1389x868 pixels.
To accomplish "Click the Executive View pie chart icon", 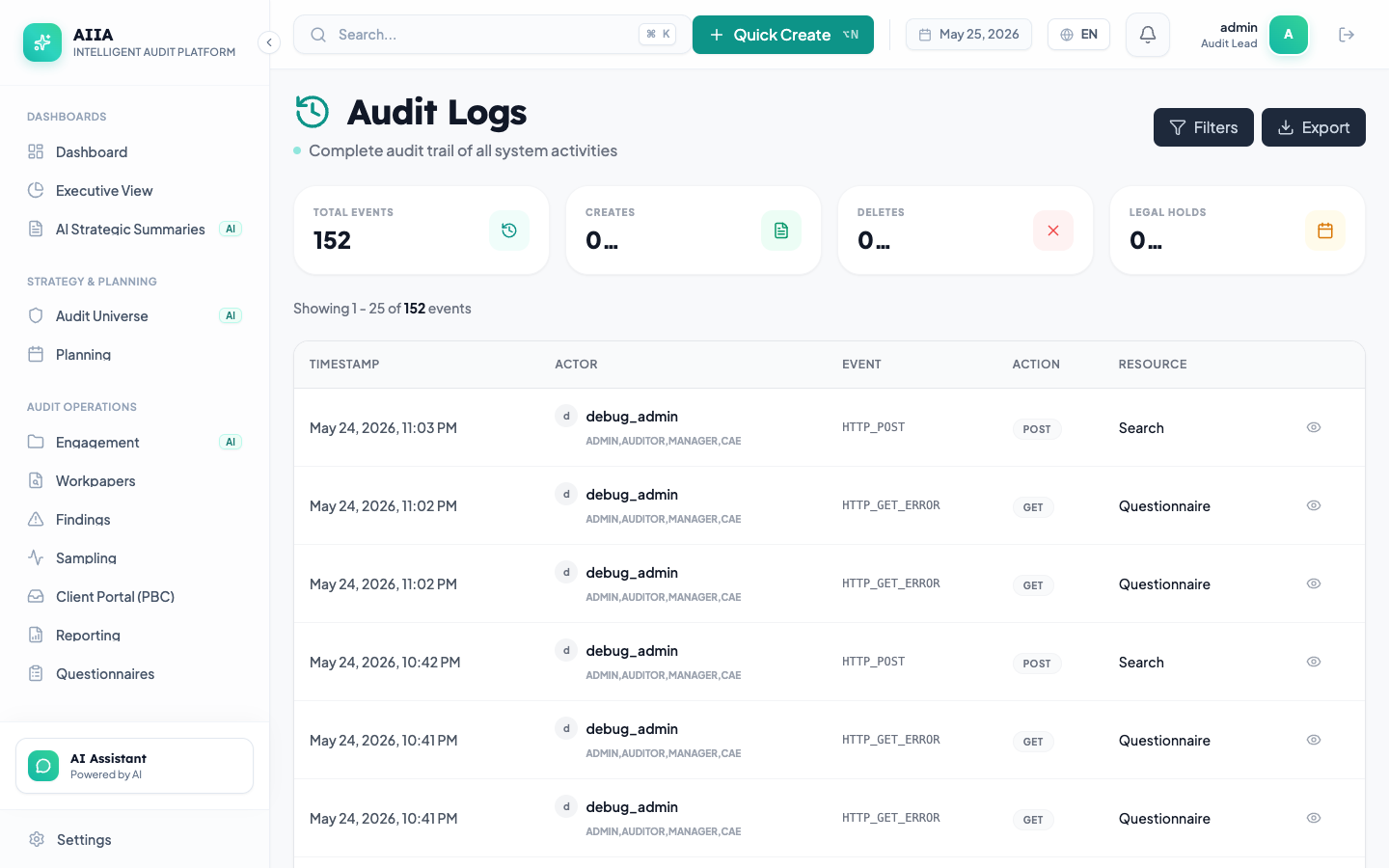I will pyautogui.click(x=36, y=190).
